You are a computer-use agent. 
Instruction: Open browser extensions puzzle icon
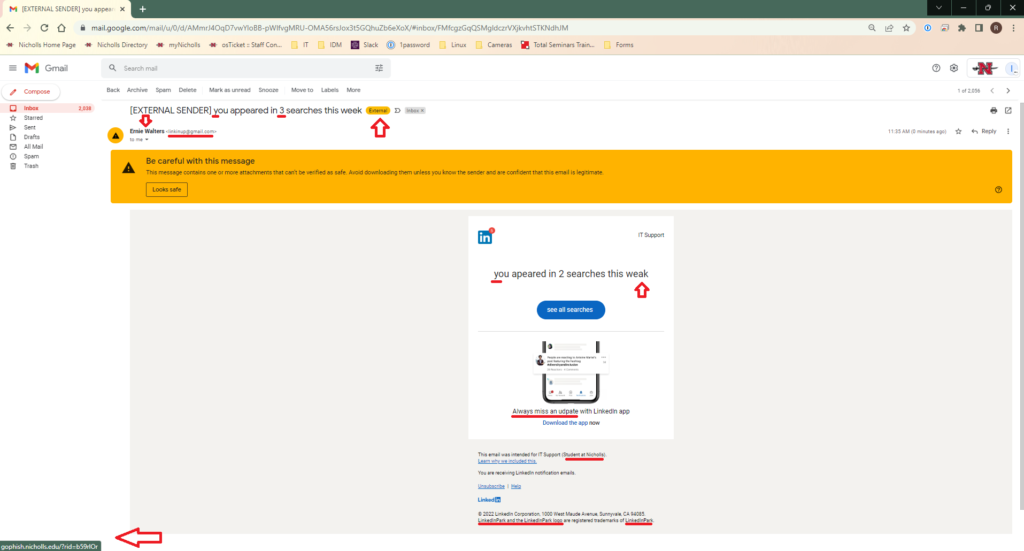(x=961, y=28)
